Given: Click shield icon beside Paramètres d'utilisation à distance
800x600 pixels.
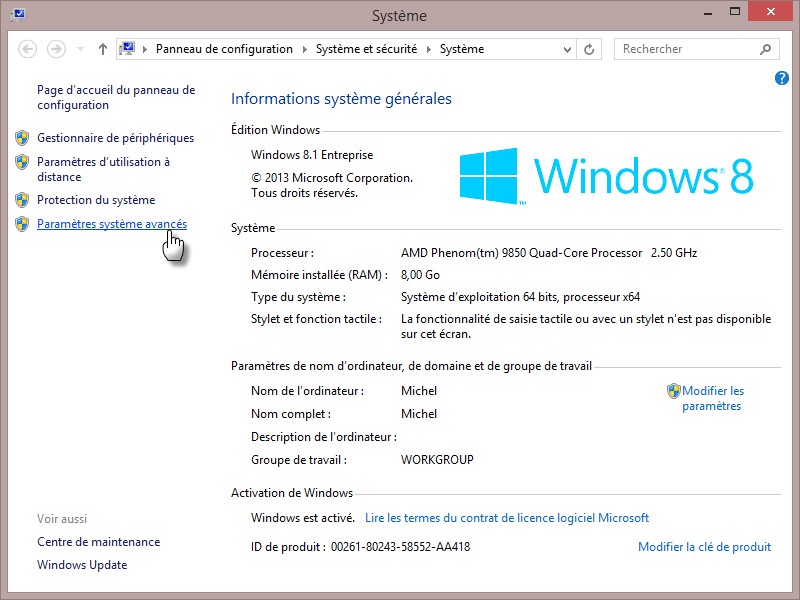Looking at the screenshot, I should 22,162.
